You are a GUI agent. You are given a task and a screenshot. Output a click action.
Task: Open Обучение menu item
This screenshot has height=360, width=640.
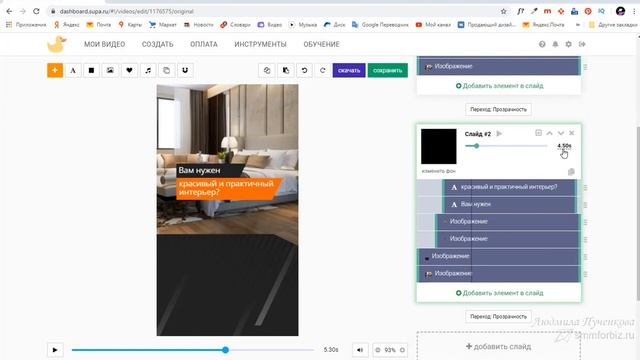[x=321, y=44]
